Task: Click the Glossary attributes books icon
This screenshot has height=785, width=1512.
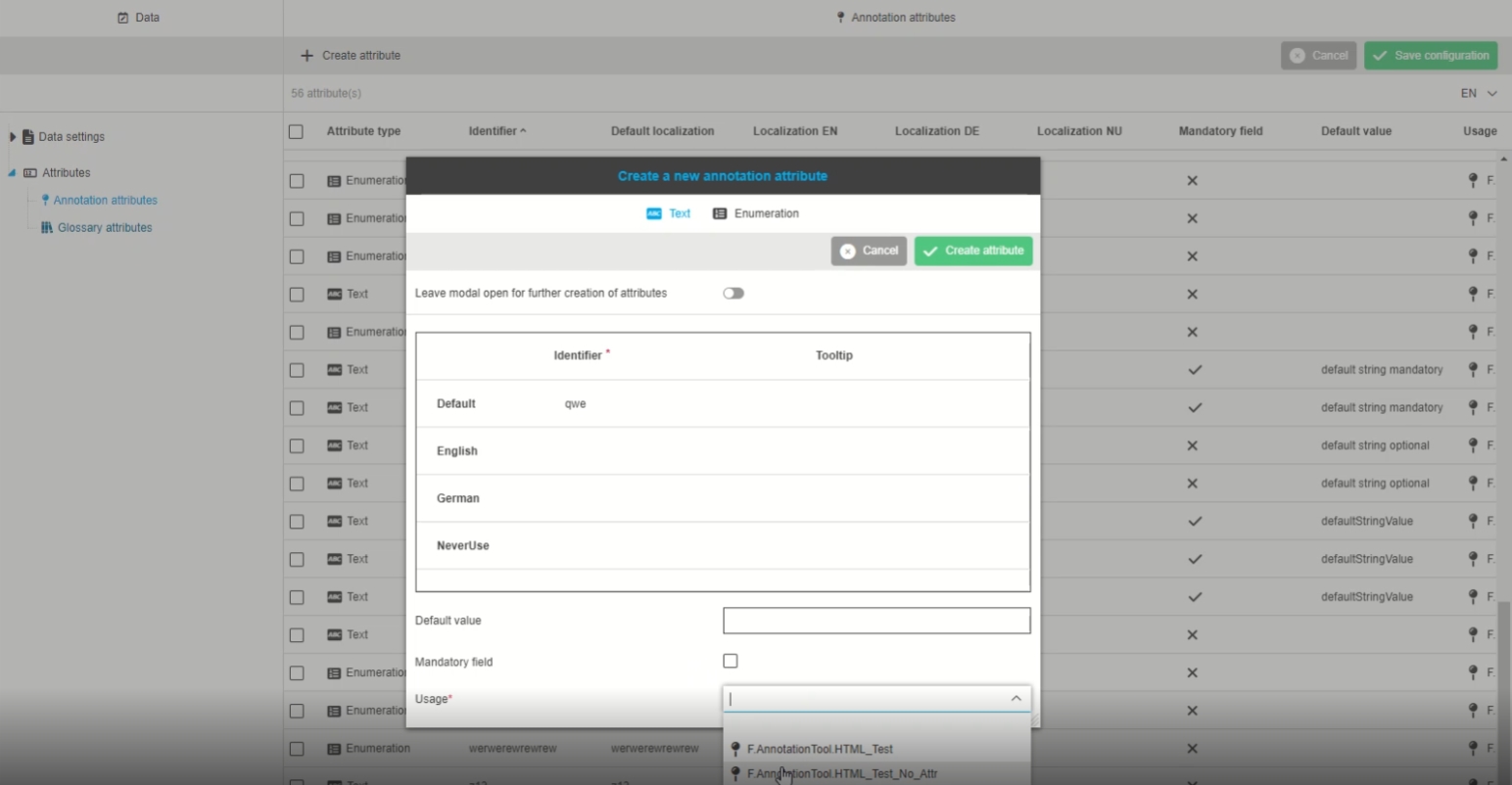Action: click(x=46, y=228)
